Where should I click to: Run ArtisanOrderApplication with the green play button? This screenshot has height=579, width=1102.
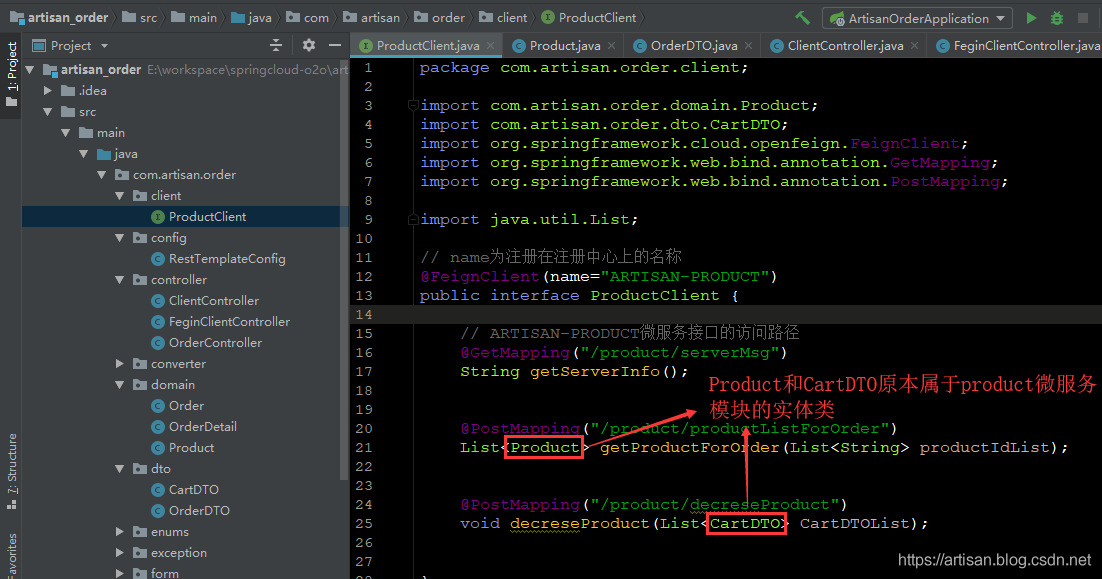1031,18
